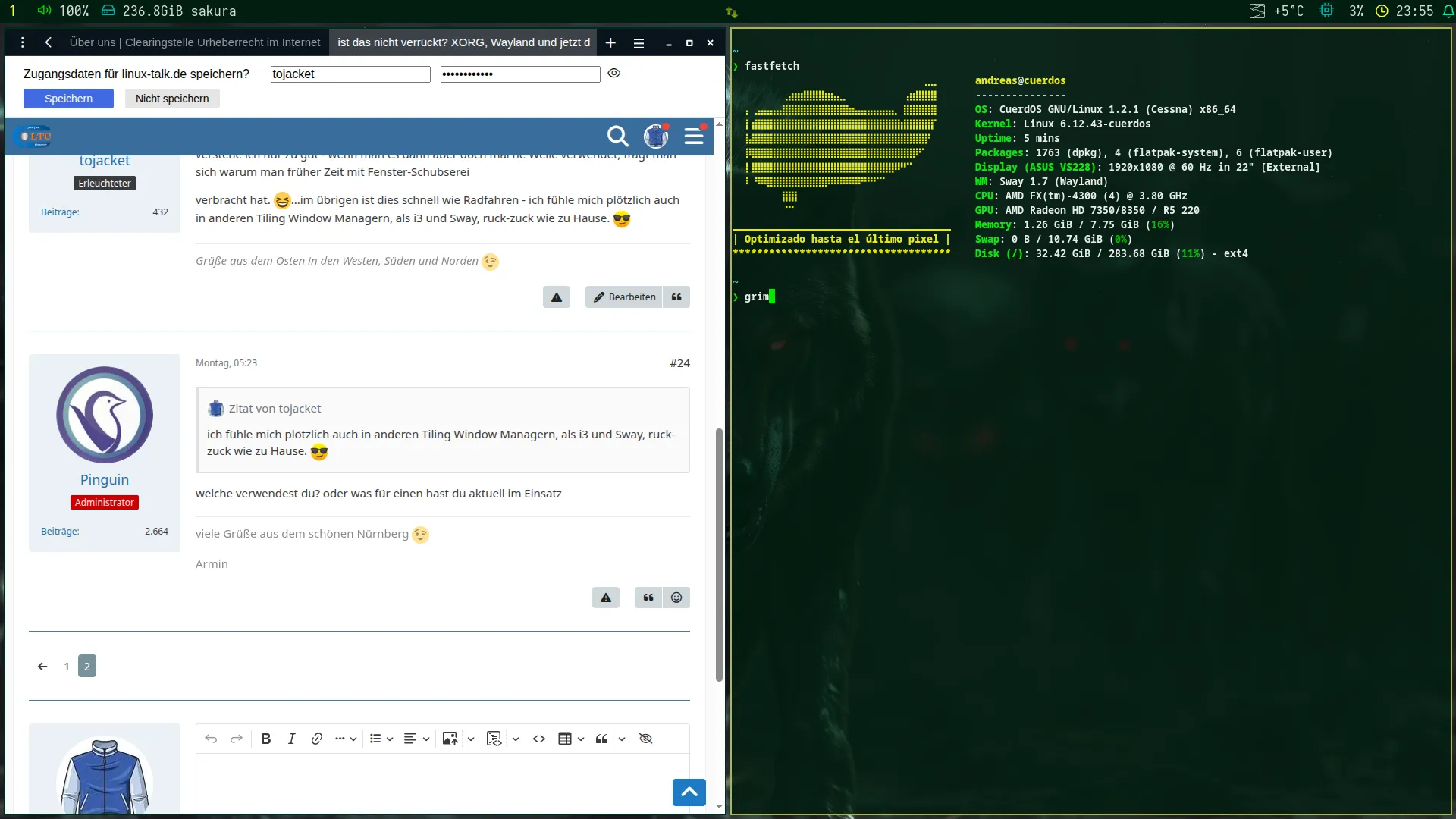Toggle italic formatting in reply editor
This screenshot has width=1456, height=819.
point(291,739)
